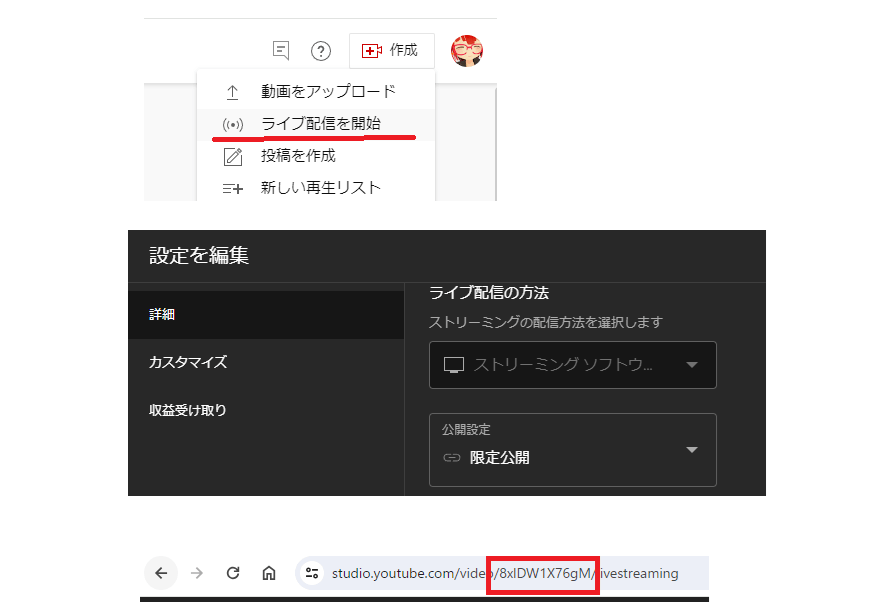Reload the page with refresh icon

pos(232,573)
